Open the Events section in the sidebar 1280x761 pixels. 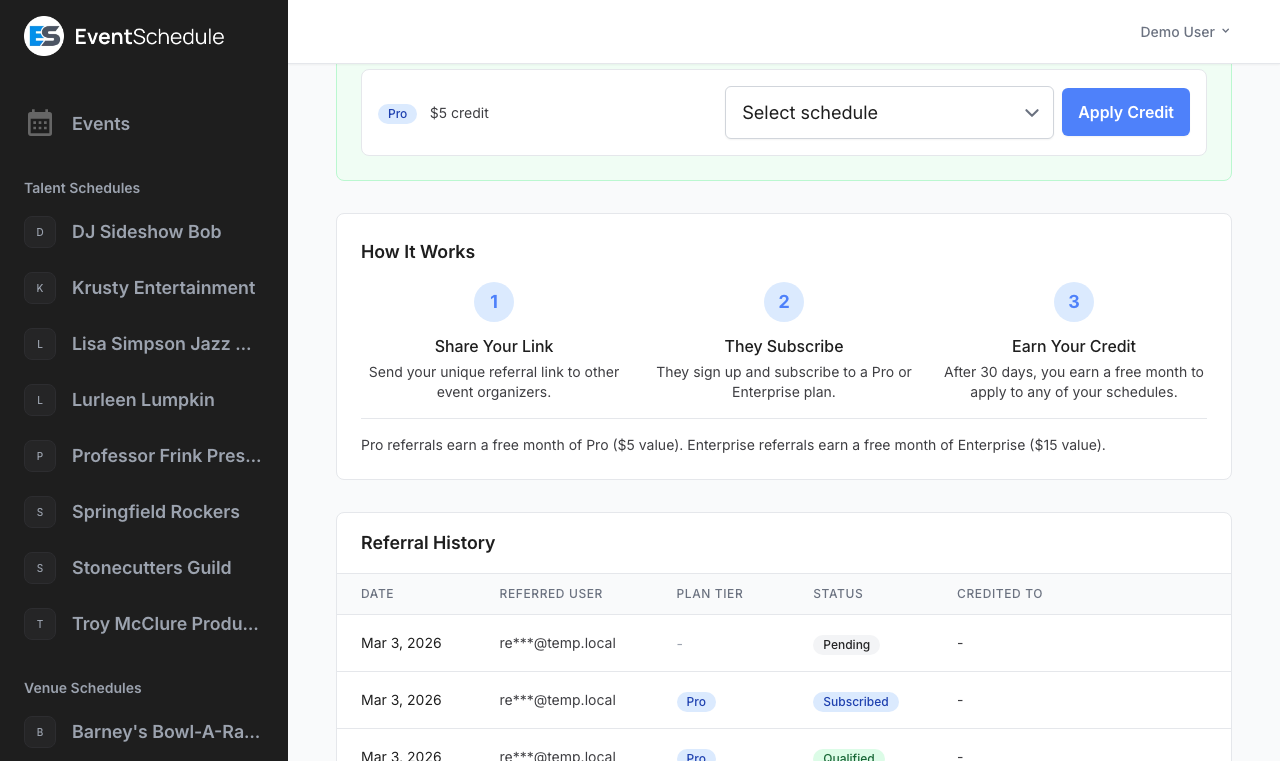point(100,123)
